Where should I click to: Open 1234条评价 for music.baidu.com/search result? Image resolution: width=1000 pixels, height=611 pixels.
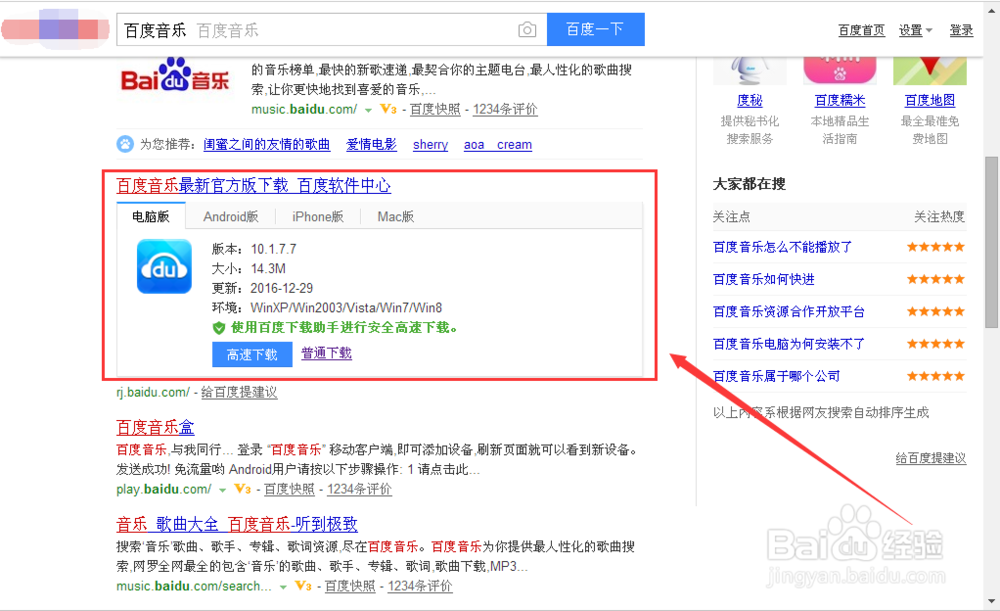click(x=420, y=586)
